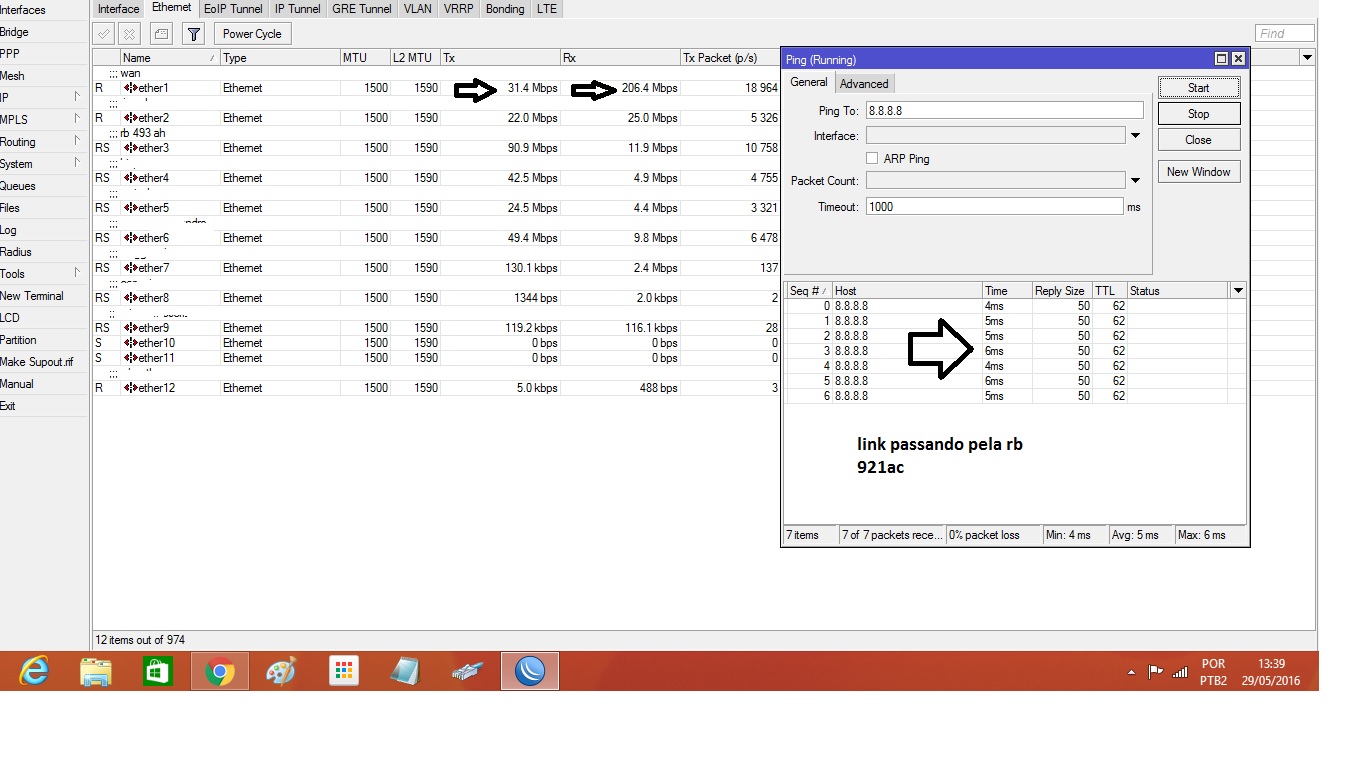Open the Bridge menu in sidebar
This screenshot has height=768, width=1366.
14,32
